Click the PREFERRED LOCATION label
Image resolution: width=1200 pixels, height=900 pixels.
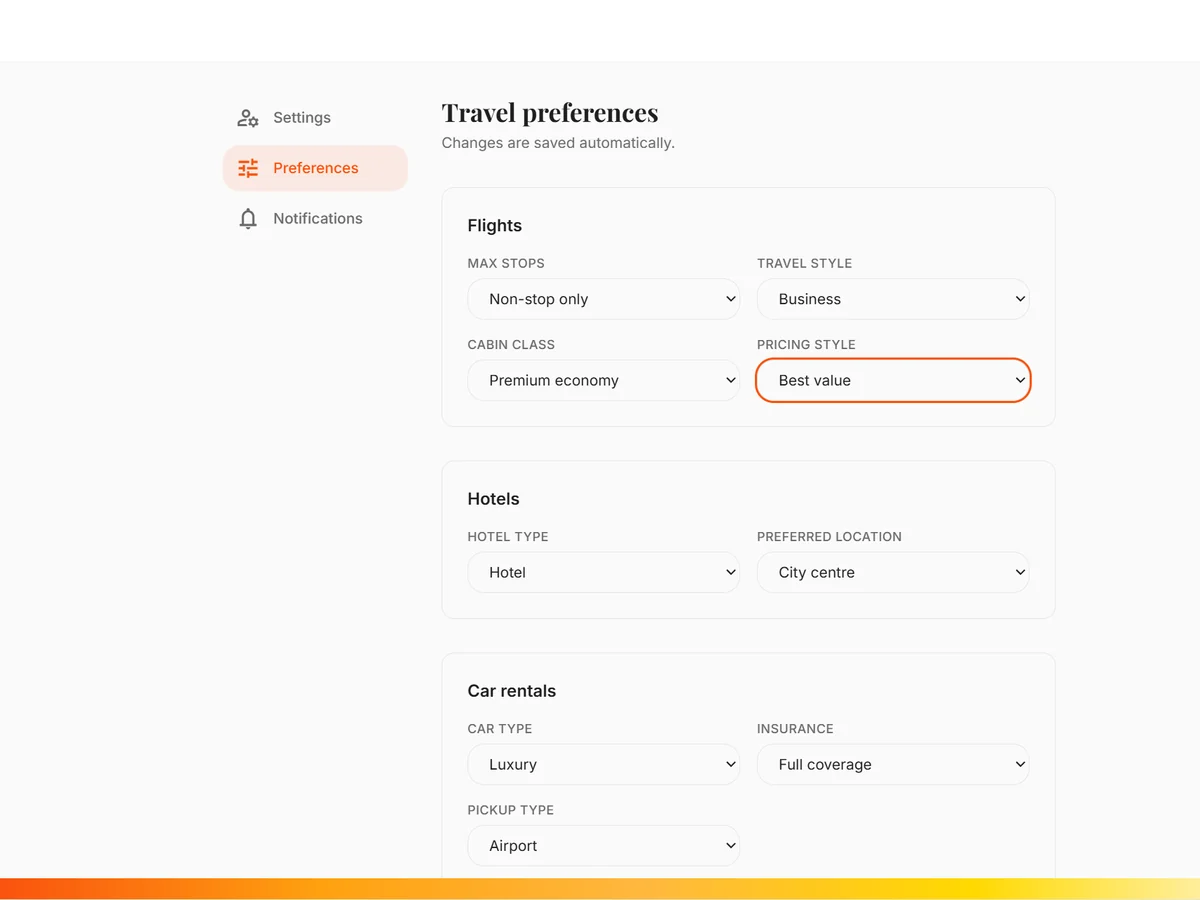(830, 537)
